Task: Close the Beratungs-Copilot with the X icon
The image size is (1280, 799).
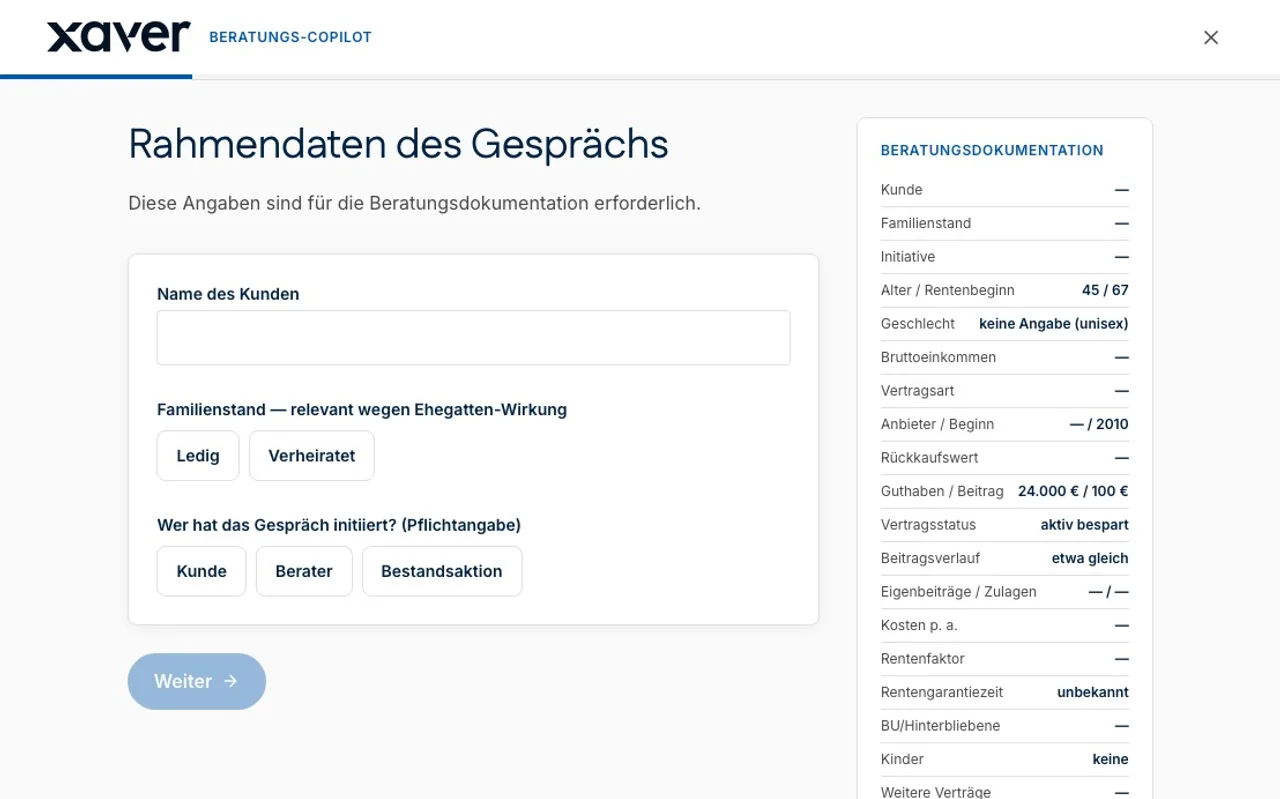Action: [x=1211, y=37]
